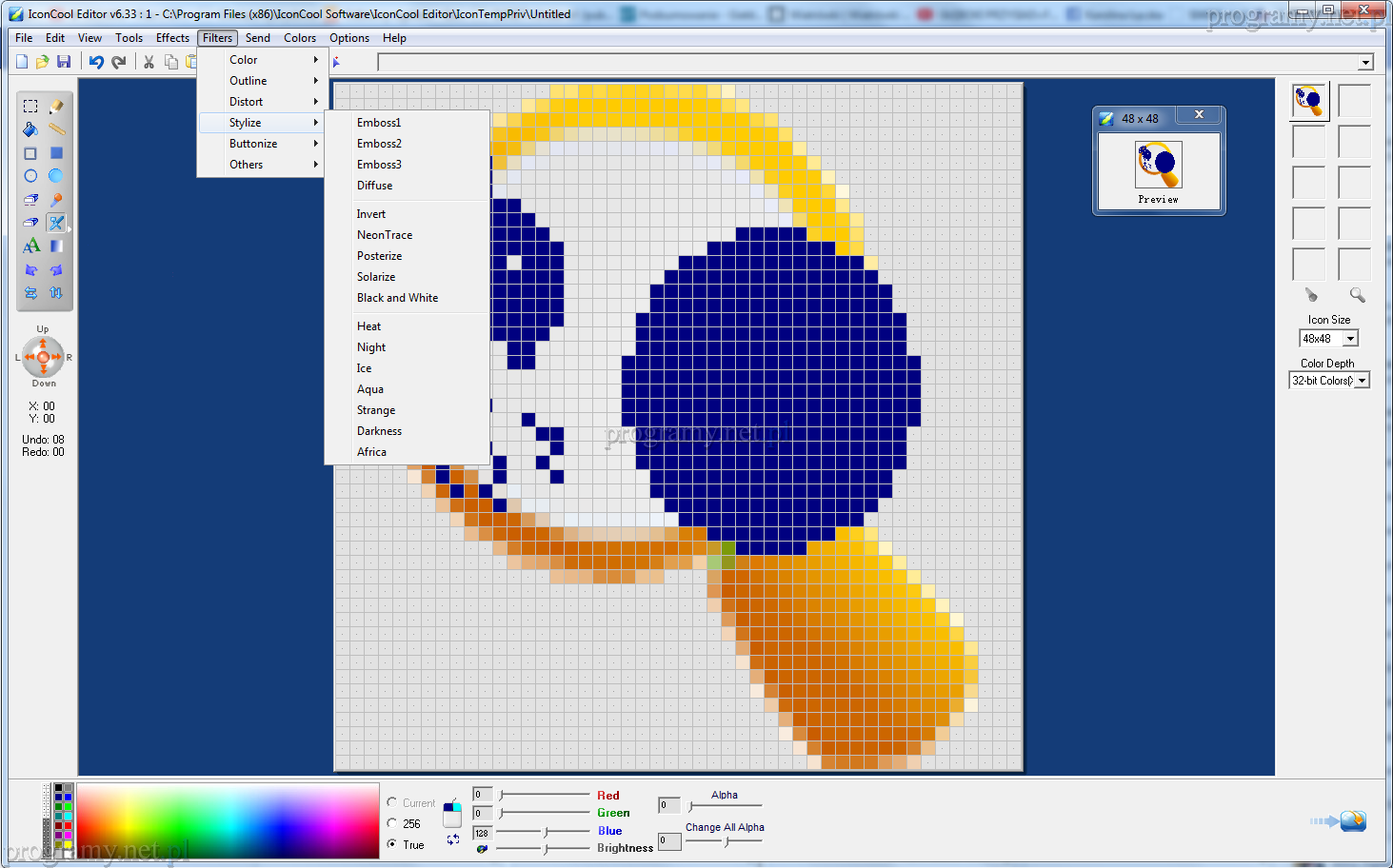
Task: Select the 256 color radio button
Action: pyautogui.click(x=392, y=823)
